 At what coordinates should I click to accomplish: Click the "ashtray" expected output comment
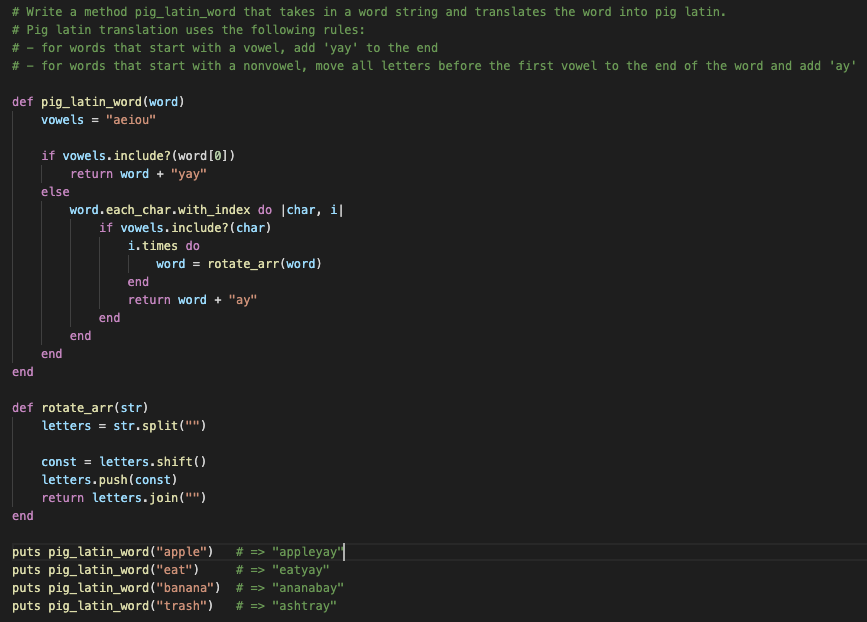304,606
